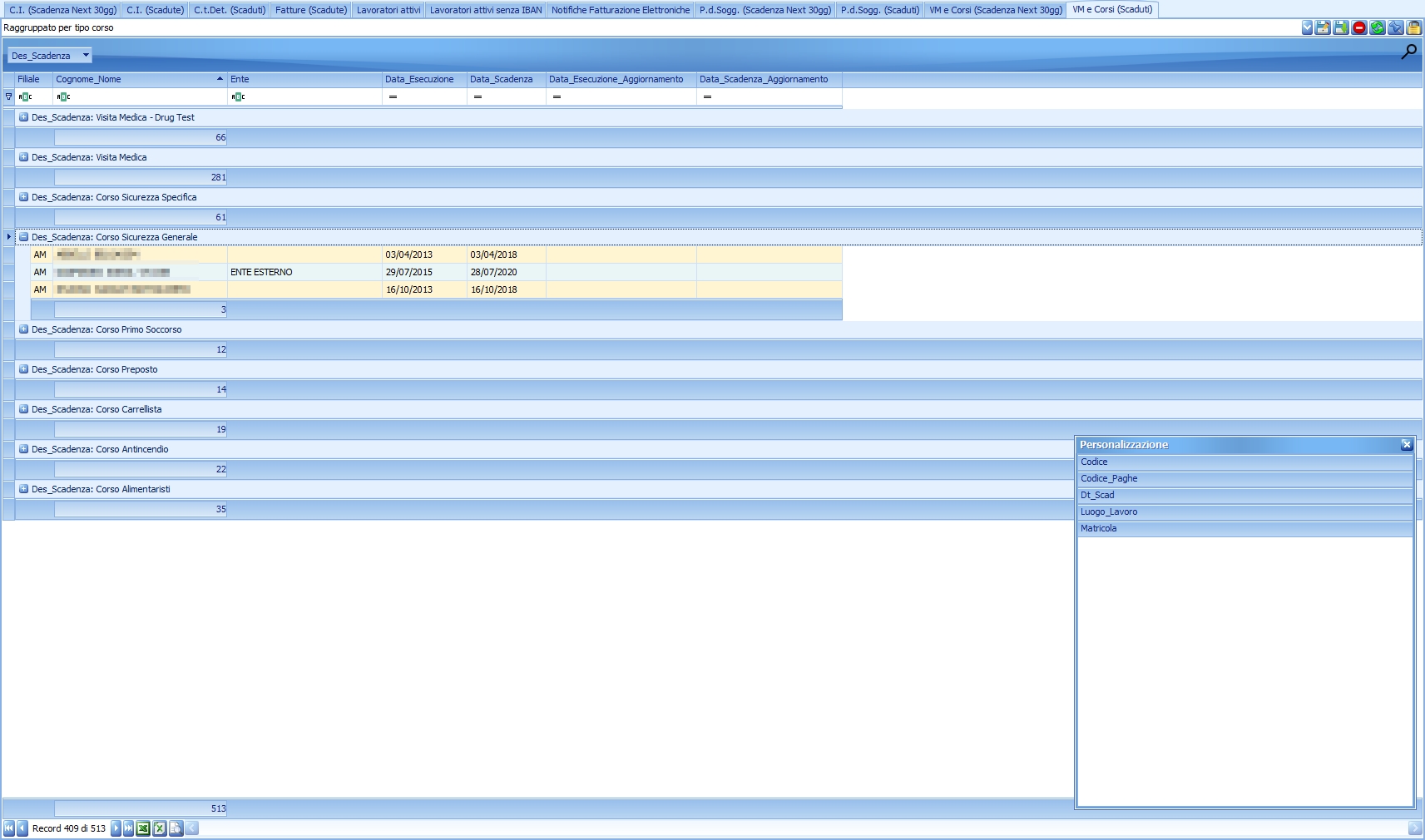The image size is (1425, 840).
Task: Select Matricola in the Personalizzazione list
Action: pos(1100,528)
